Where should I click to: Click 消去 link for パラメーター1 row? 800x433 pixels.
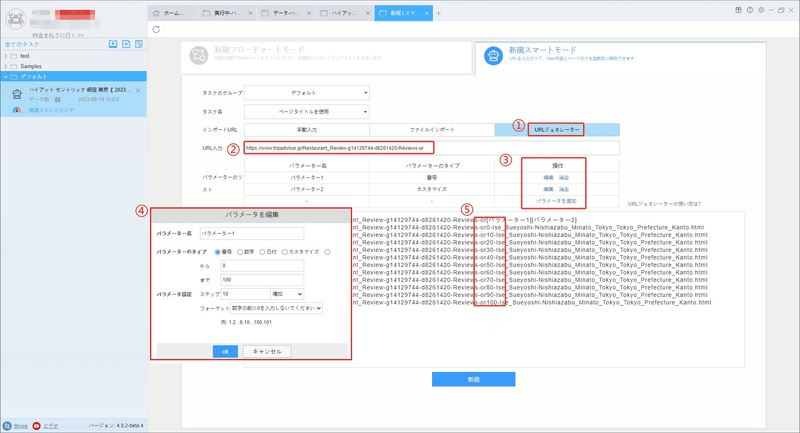pos(564,178)
